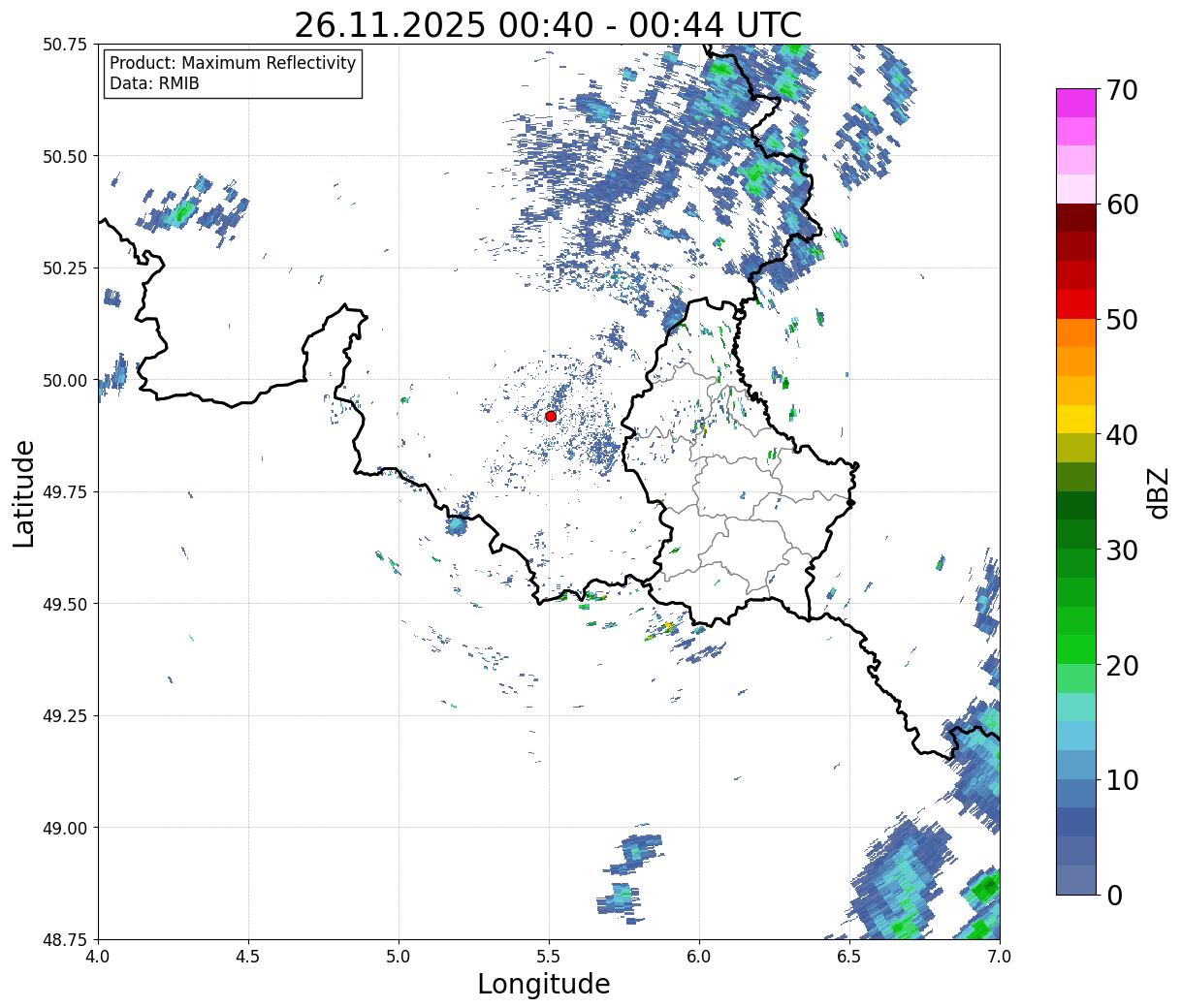1182x1008 pixels.
Task: Click the plot title '26.11.2025 00:40 - 00:44 UTC'
Action: click(x=548, y=24)
